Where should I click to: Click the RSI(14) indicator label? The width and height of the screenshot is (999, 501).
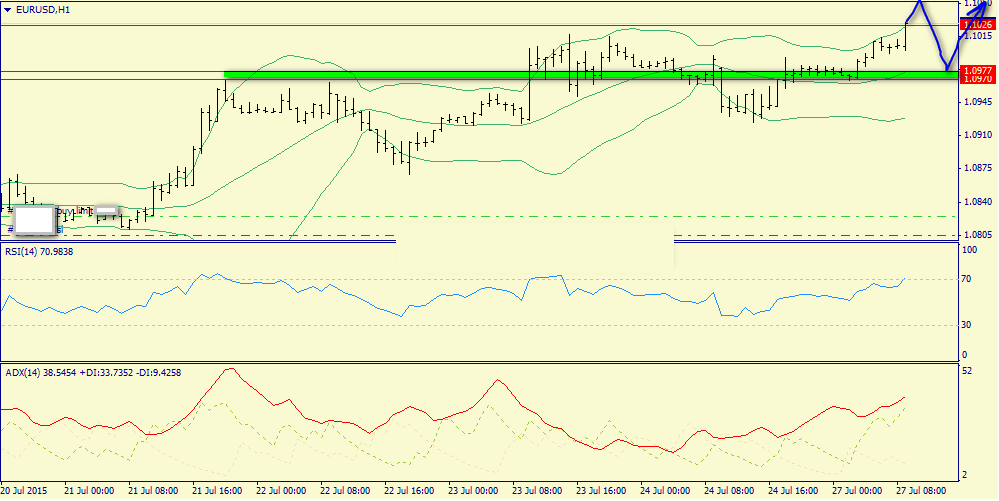click(x=40, y=251)
